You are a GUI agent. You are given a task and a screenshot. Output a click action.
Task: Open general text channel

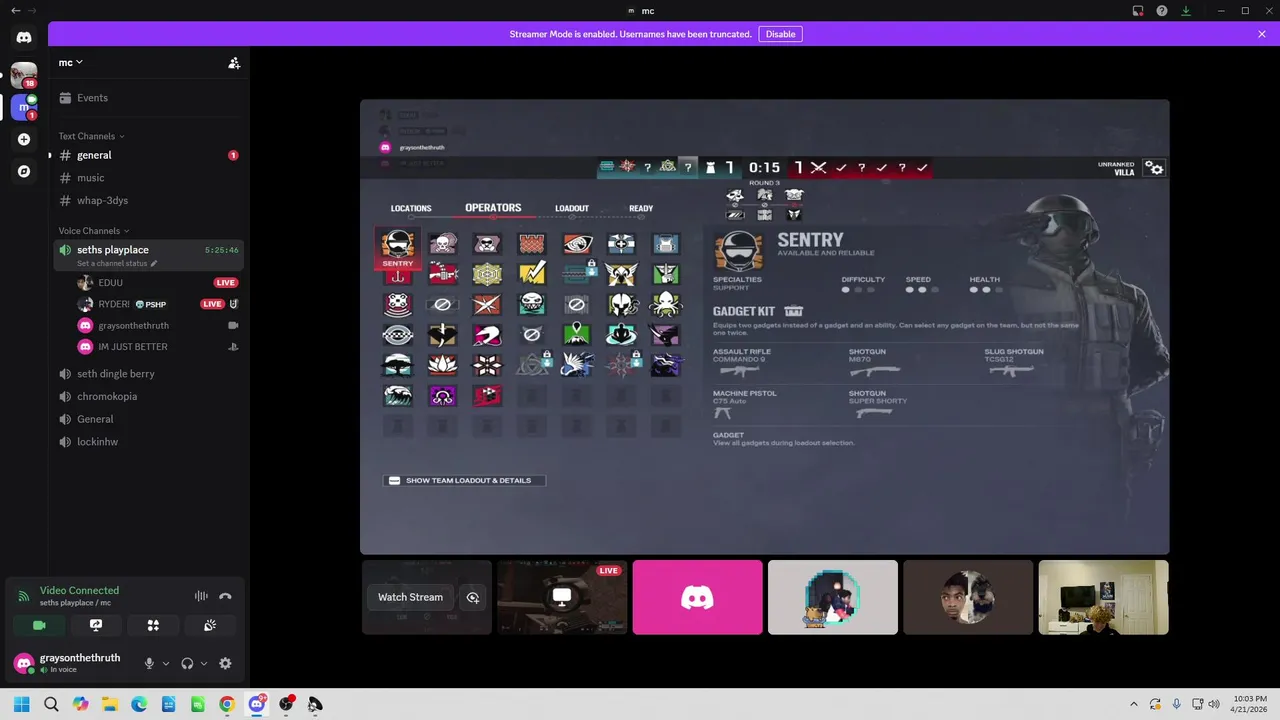point(150,155)
